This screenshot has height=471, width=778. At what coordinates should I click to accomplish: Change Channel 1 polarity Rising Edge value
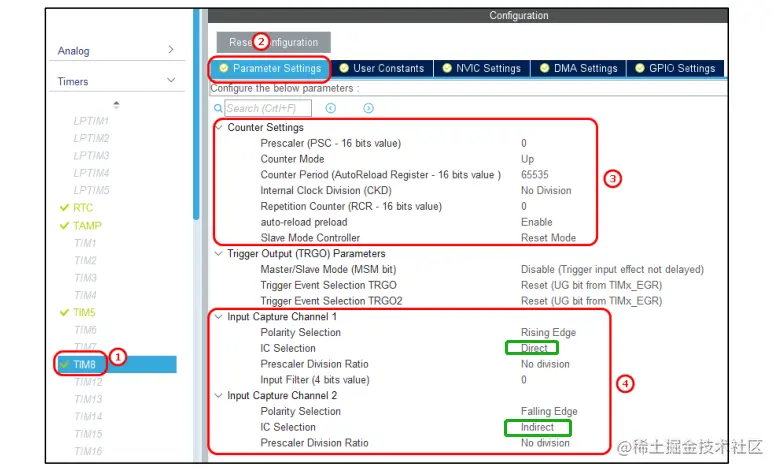click(x=548, y=333)
